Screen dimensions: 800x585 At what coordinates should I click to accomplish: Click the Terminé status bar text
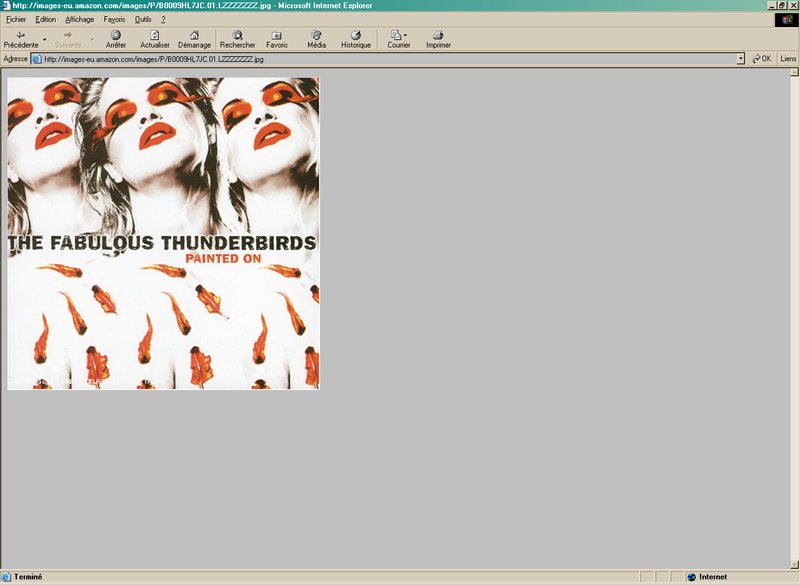tap(28, 577)
